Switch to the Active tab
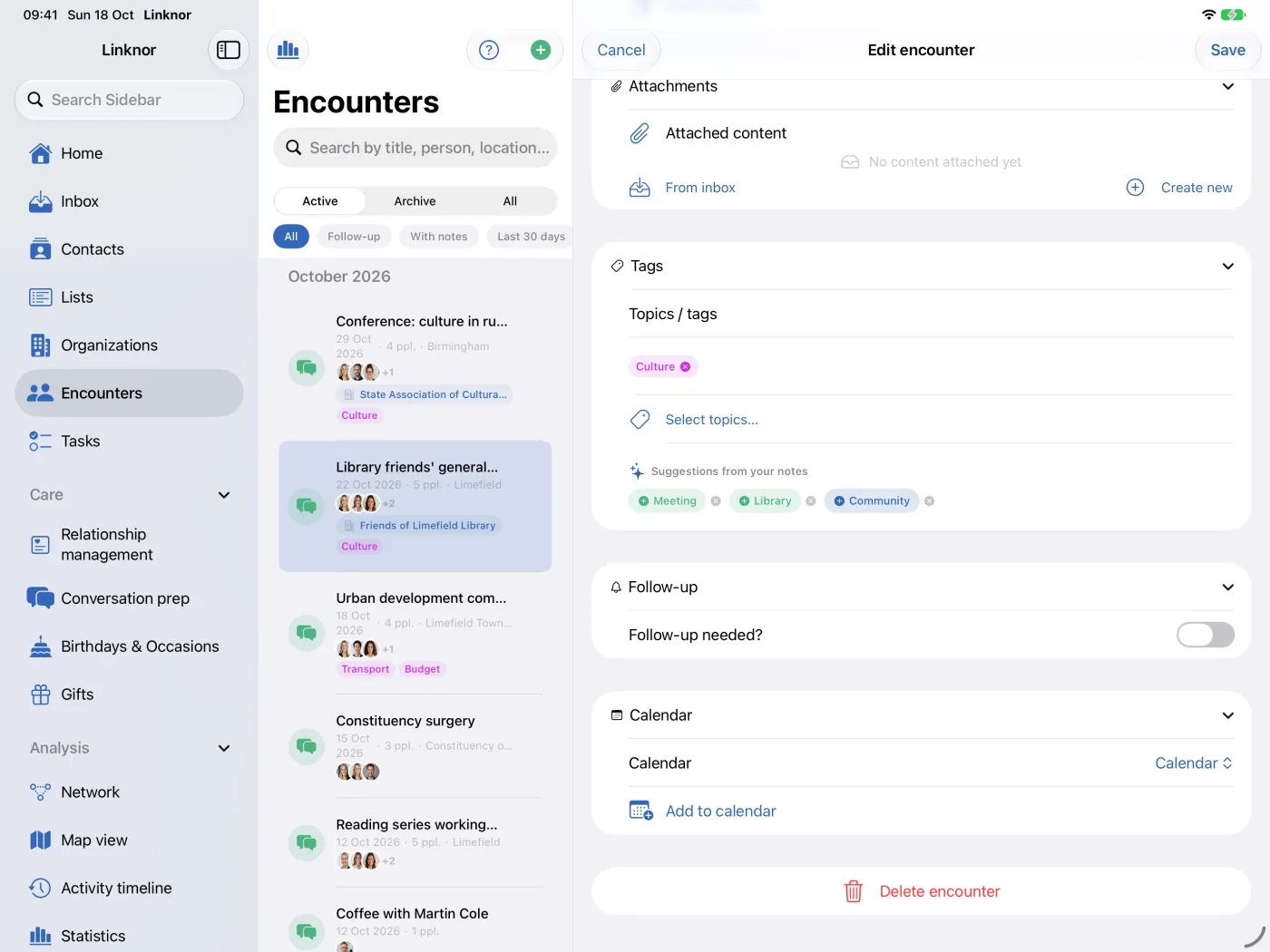The height and width of the screenshot is (952, 1270). (x=320, y=201)
